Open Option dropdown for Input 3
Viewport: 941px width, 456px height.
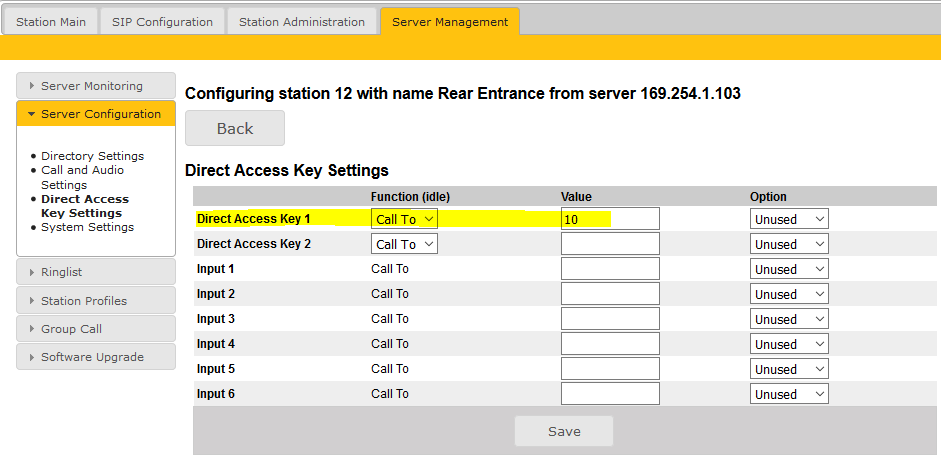(788, 319)
